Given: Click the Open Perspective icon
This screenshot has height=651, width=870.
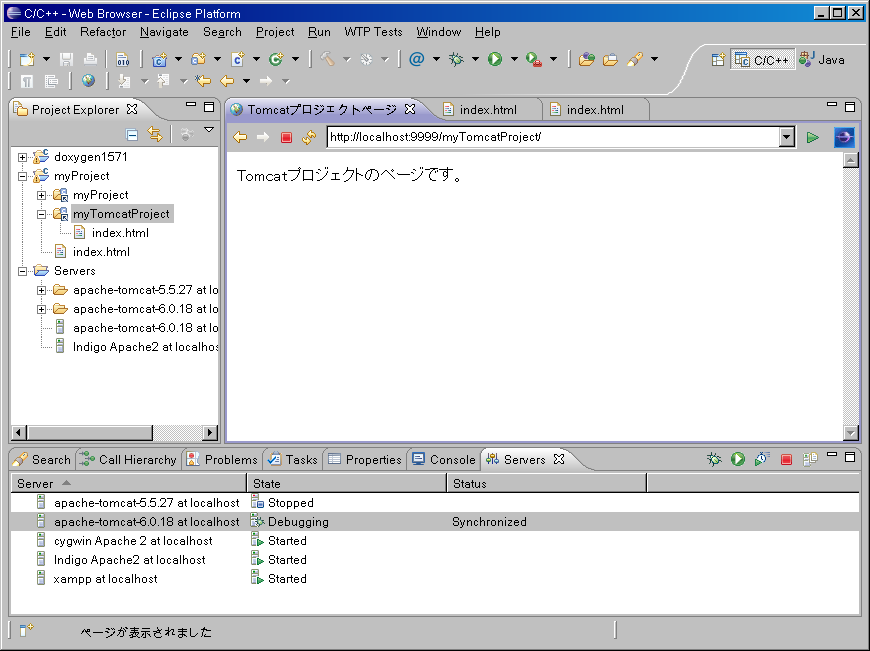Looking at the screenshot, I should (x=718, y=60).
